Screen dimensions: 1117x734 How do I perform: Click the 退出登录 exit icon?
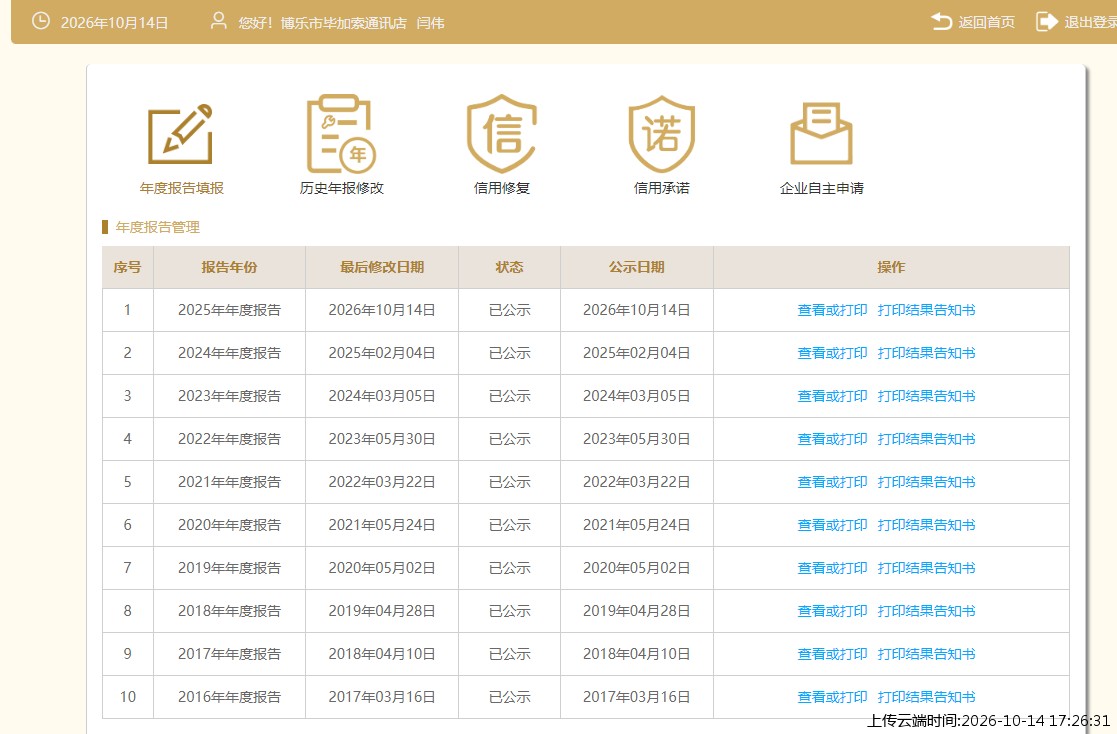tap(1046, 21)
